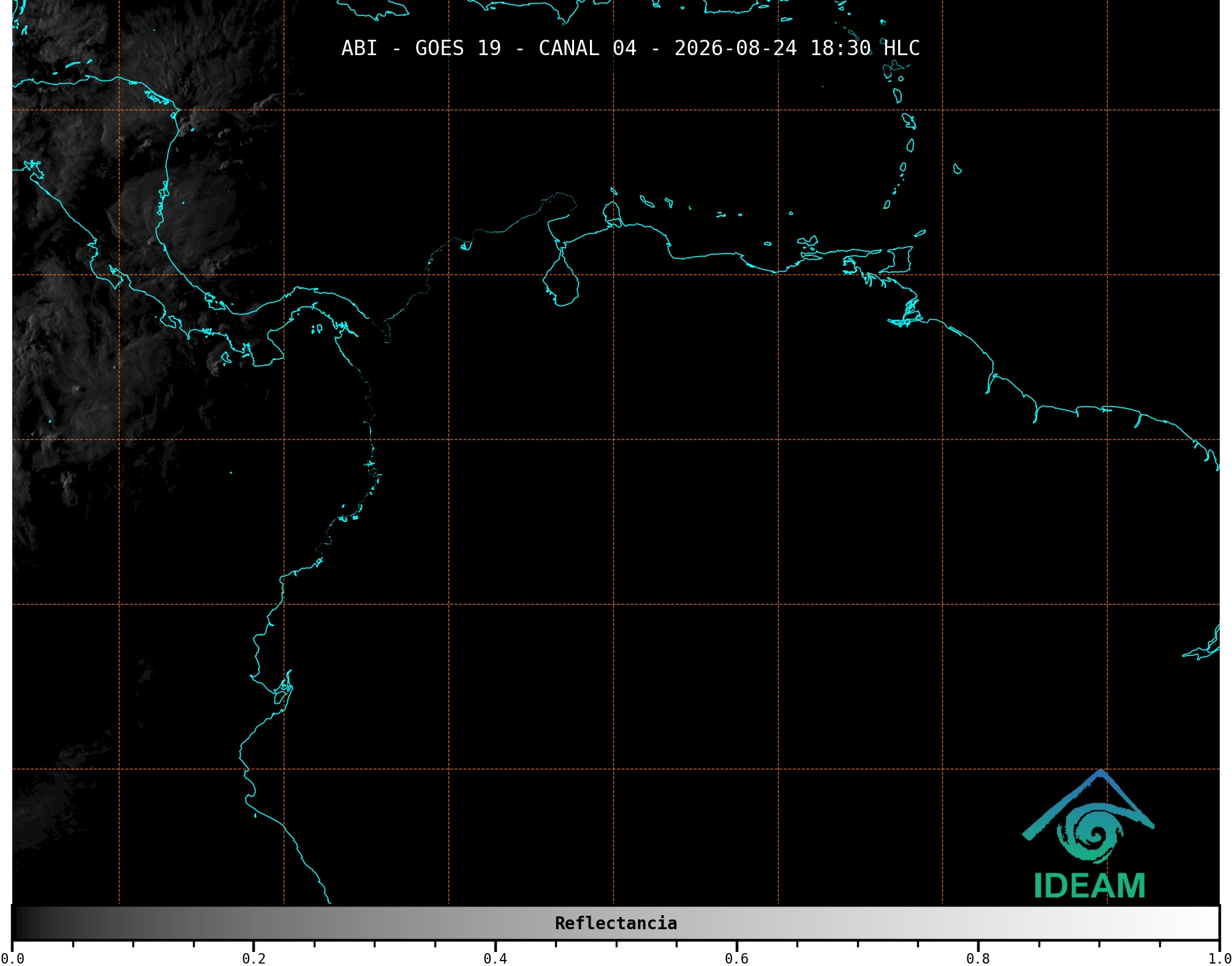The width and height of the screenshot is (1232, 966).
Task: Click the 0.0 colorbar tick label
Action: pos(12,958)
